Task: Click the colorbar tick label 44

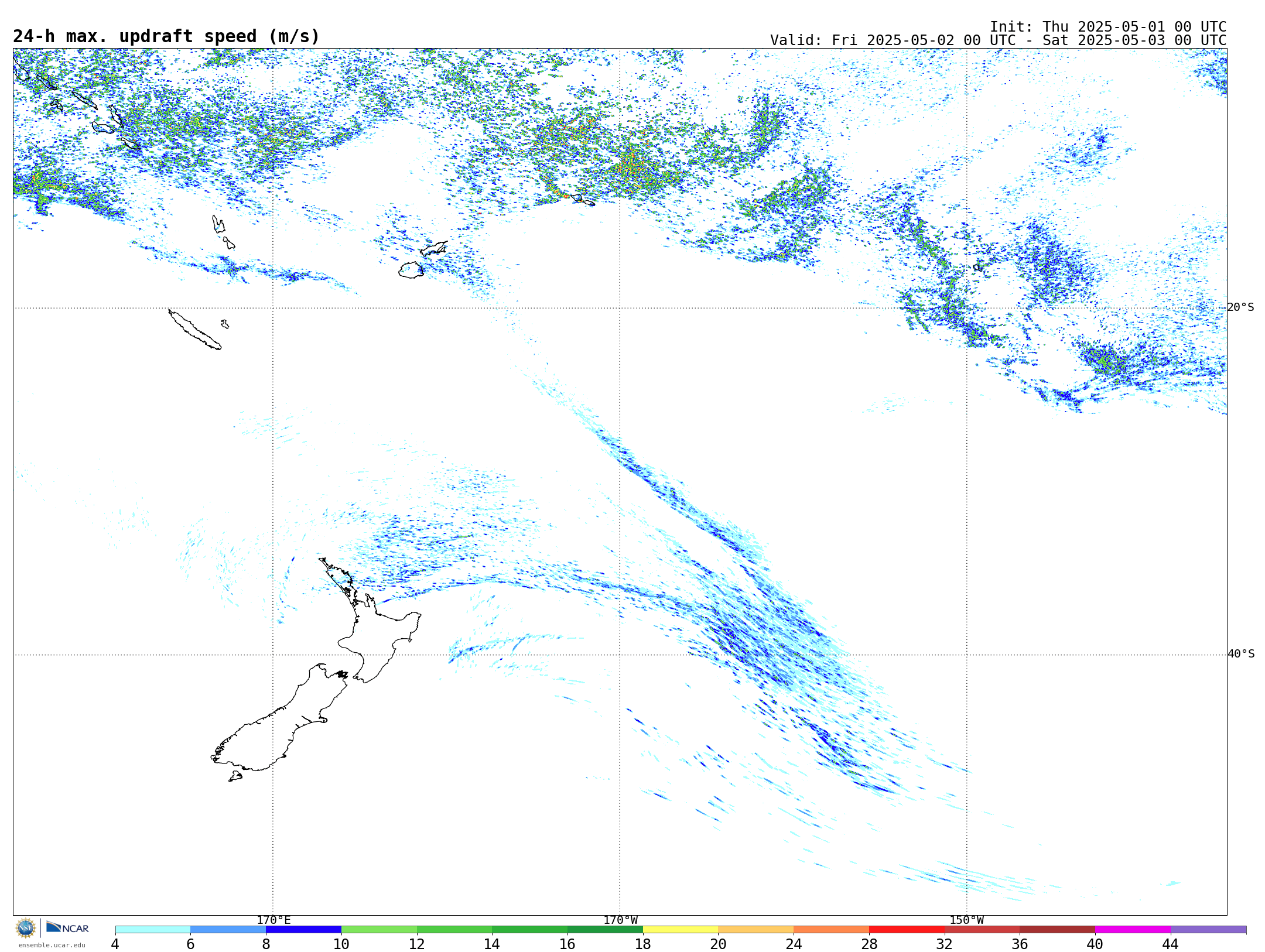Action: click(1171, 944)
